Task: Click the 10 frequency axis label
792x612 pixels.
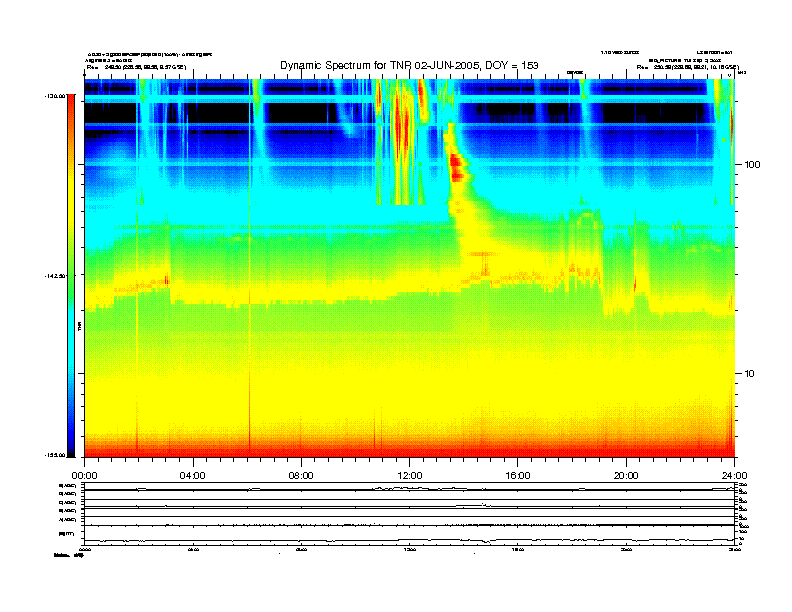Action: click(750, 374)
